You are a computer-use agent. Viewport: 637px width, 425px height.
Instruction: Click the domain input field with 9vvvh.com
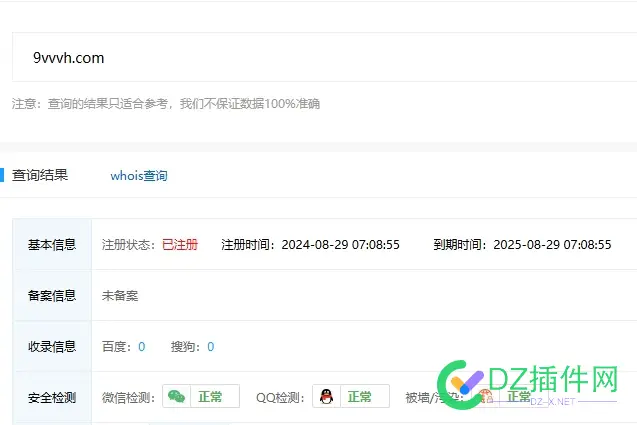pos(320,57)
